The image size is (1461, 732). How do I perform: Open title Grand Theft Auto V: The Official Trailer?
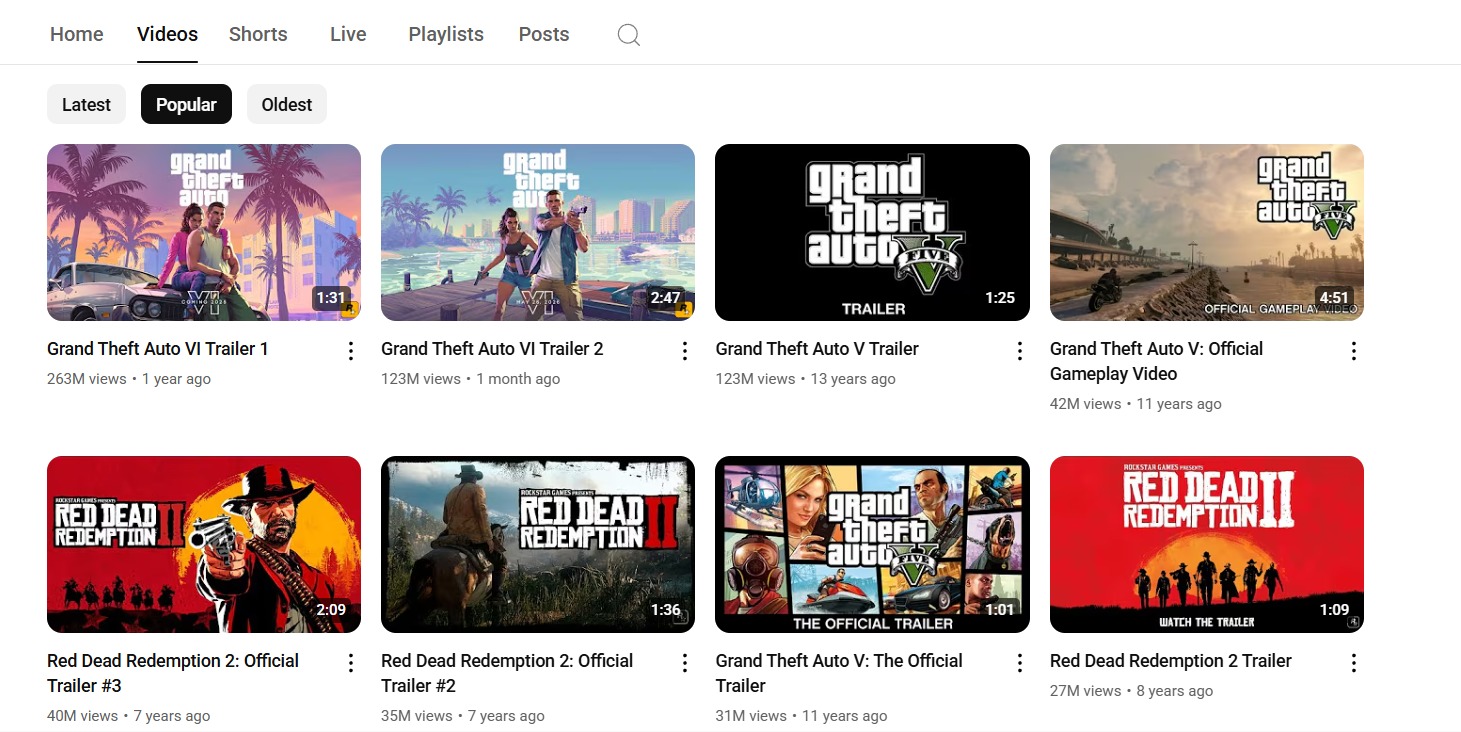click(839, 673)
